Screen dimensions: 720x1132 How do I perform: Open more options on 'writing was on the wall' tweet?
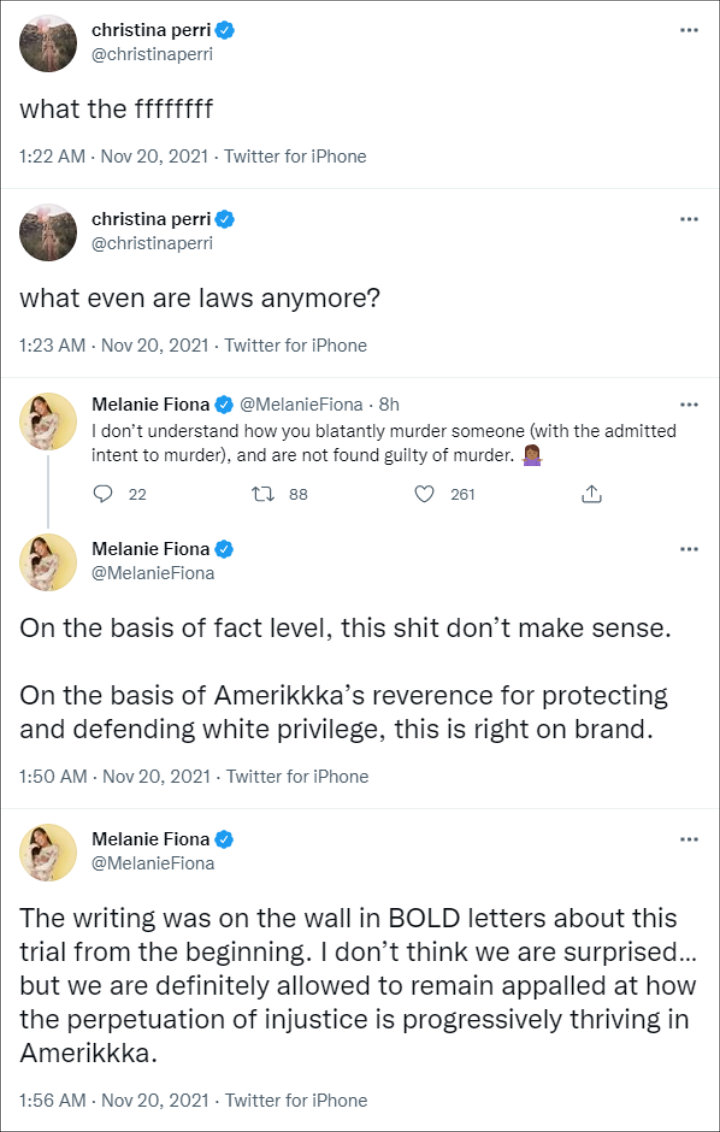point(688,840)
